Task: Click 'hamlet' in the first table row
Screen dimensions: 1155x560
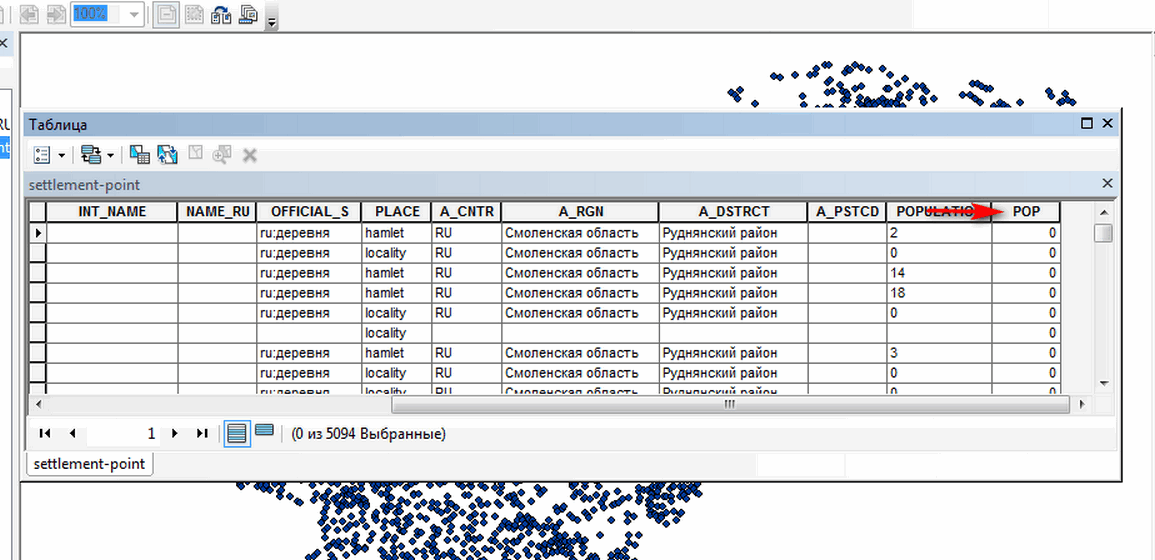Action: coord(384,233)
